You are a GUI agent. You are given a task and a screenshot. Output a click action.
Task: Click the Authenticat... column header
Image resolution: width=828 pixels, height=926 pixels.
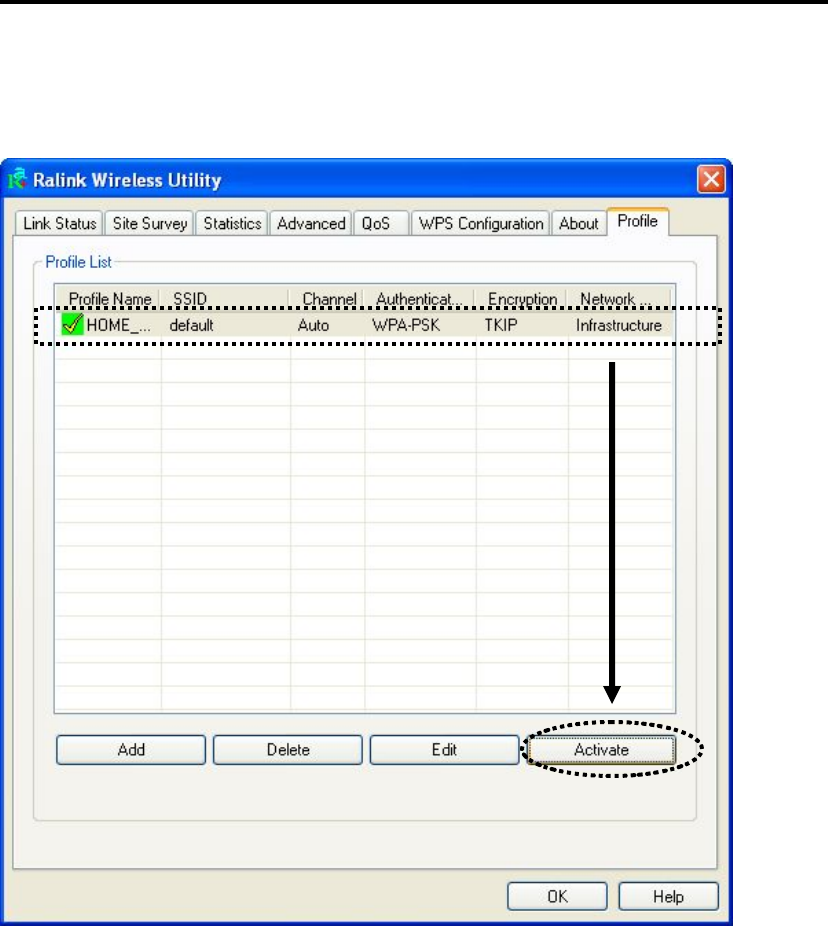[x=420, y=299]
